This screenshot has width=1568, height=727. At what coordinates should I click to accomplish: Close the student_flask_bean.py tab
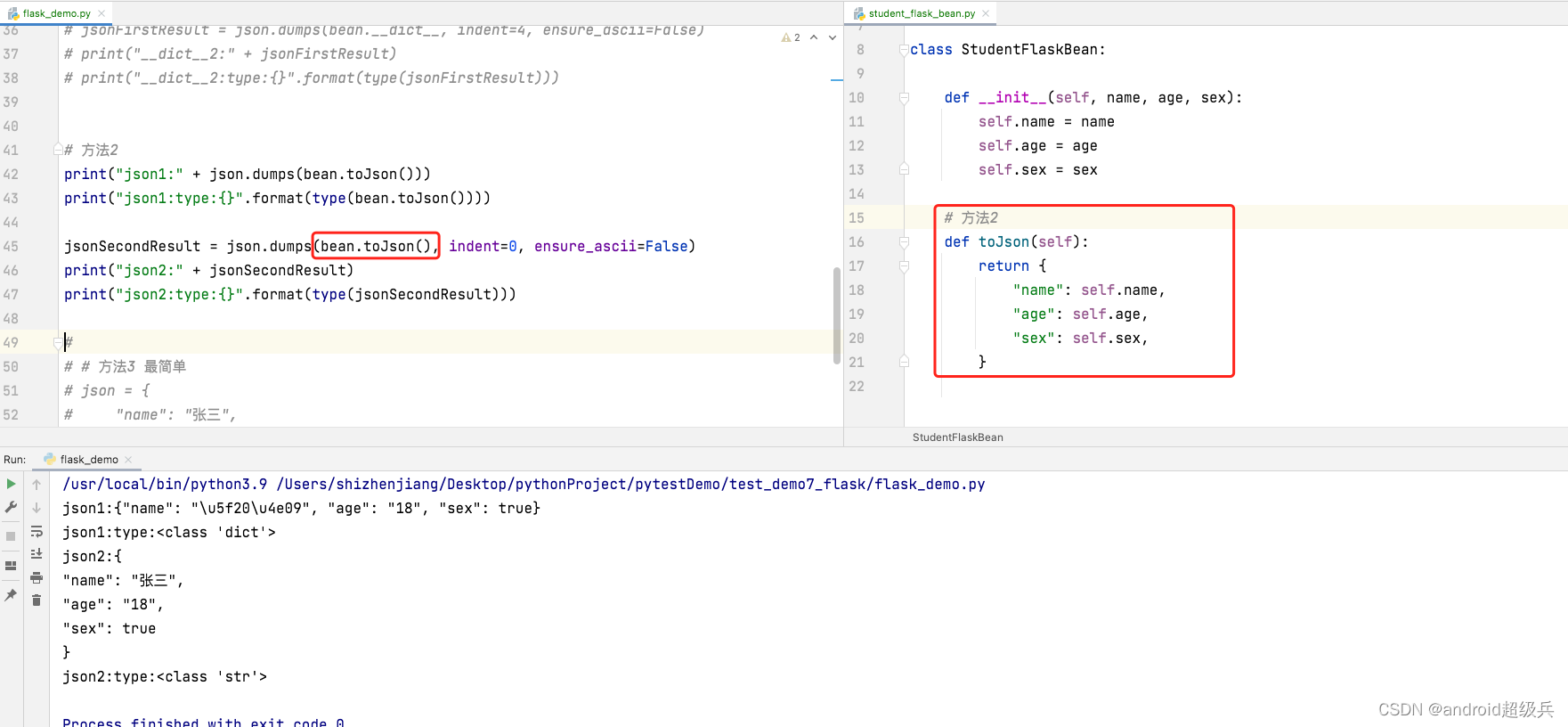click(986, 13)
